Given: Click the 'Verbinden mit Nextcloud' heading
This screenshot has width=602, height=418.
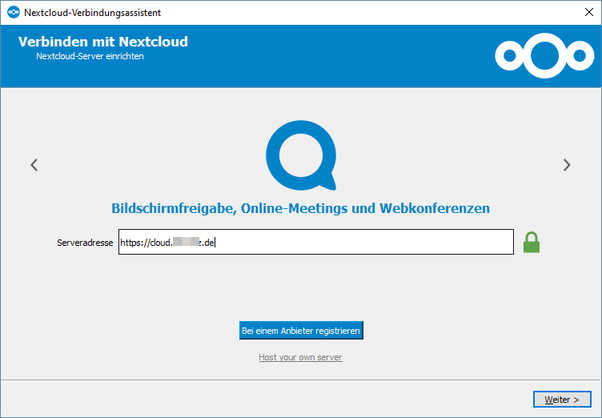Looking at the screenshot, I should pyautogui.click(x=103, y=42).
